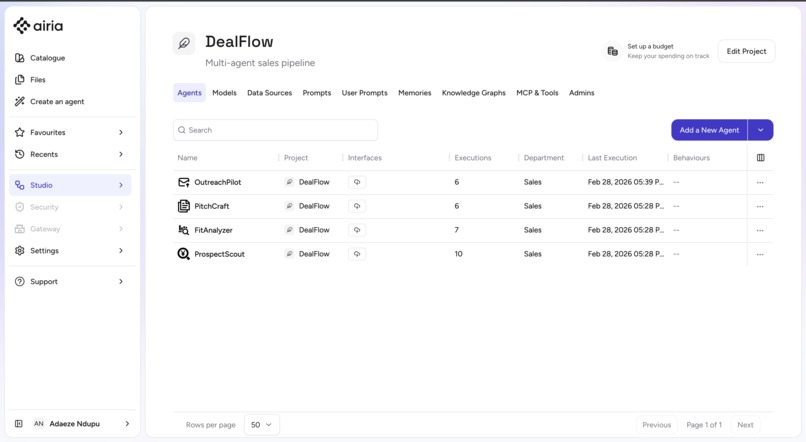This screenshot has height=442, width=806.
Task: Click the FitAnalyzer agent icon
Action: click(184, 230)
